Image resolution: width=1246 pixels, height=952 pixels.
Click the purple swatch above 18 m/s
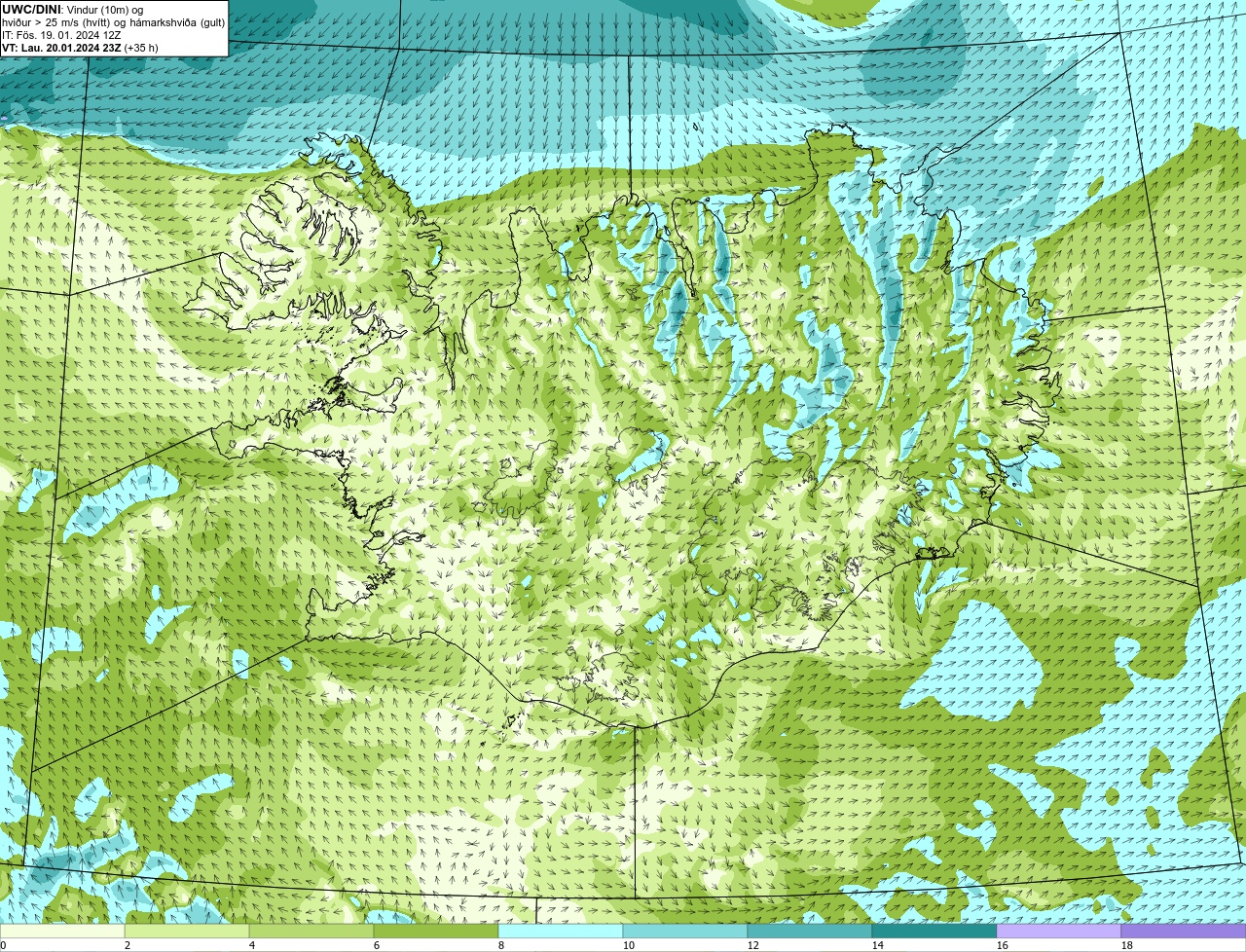1184,931
